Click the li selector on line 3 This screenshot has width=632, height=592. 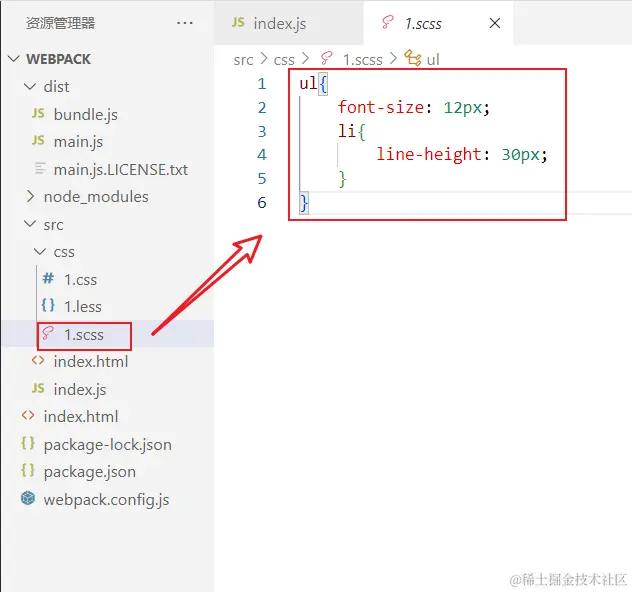[347, 131]
